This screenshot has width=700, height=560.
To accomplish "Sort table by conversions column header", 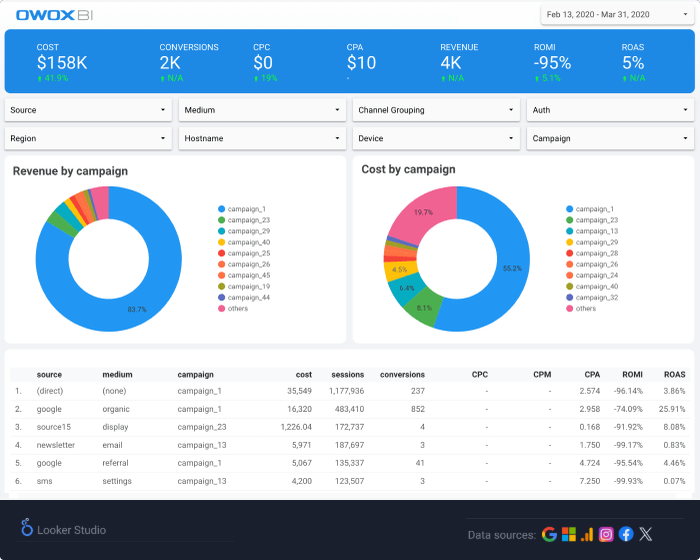I will click(402, 375).
